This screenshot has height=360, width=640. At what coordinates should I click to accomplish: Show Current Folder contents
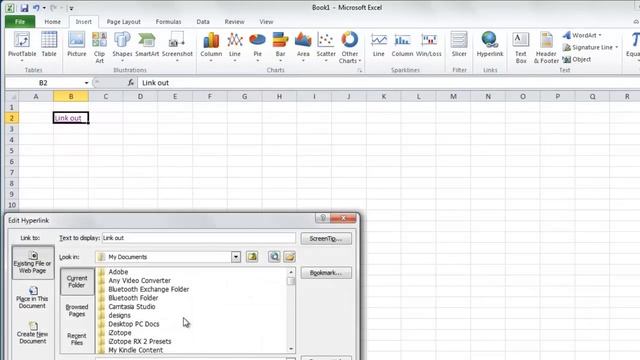point(77,281)
